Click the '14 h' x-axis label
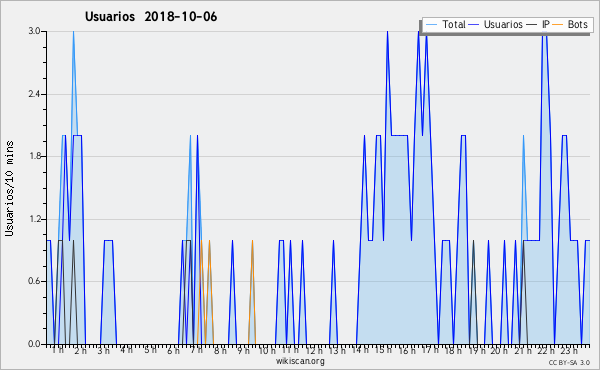This screenshot has height=370, width=600. [x=360, y=350]
